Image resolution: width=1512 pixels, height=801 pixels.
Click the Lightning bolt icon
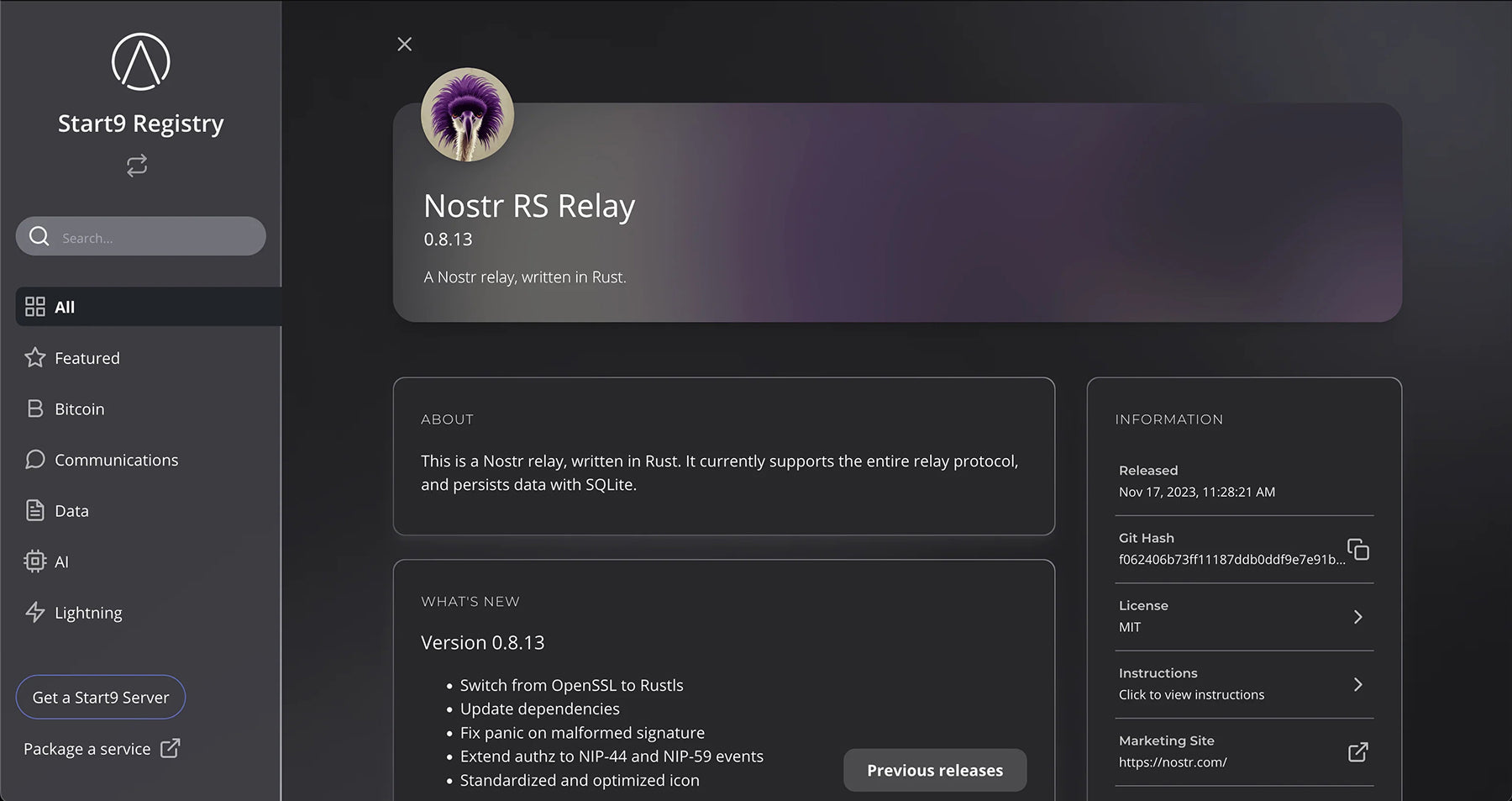pos(35,613)
